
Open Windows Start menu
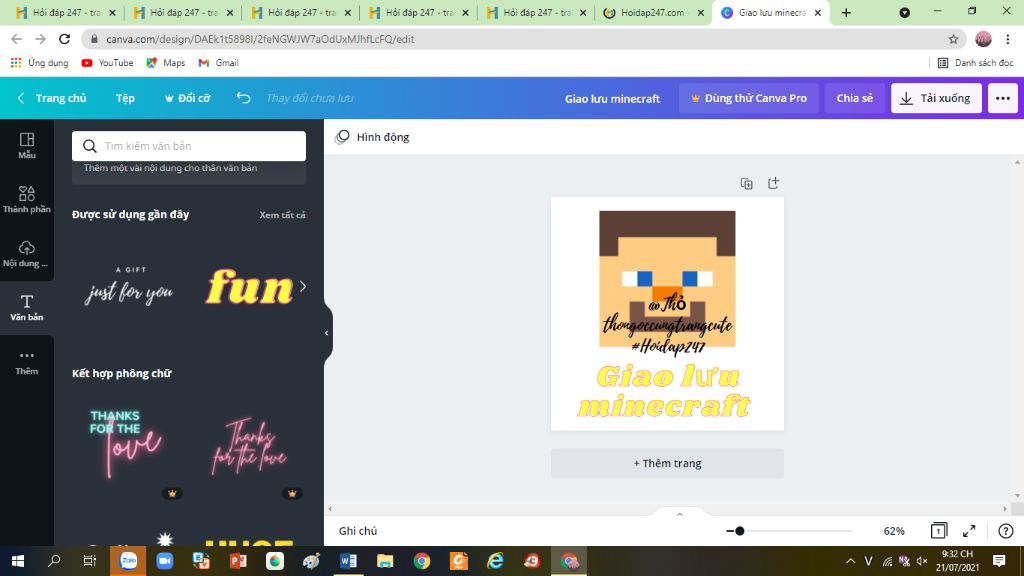pyautogui.click(x=18, y=561)
